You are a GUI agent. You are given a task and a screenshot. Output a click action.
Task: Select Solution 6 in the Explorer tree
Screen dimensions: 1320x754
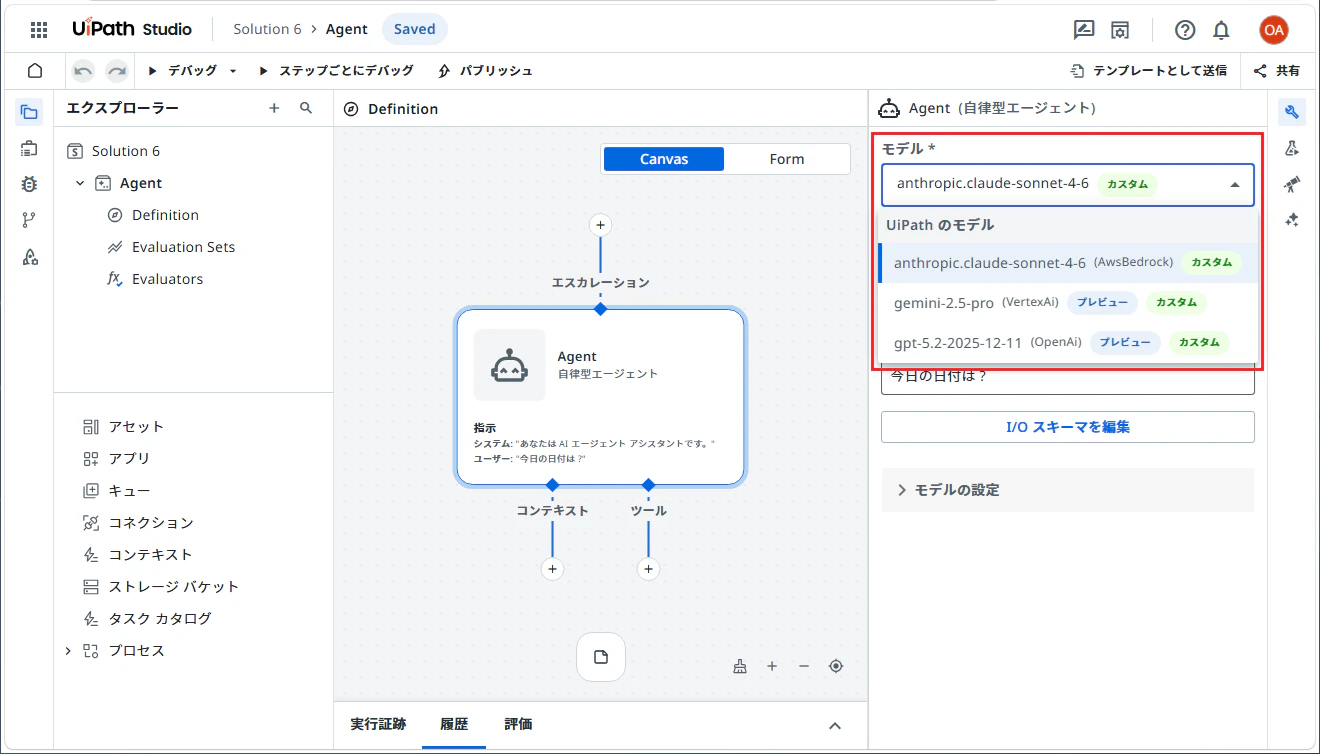click(x=126, y=151)
